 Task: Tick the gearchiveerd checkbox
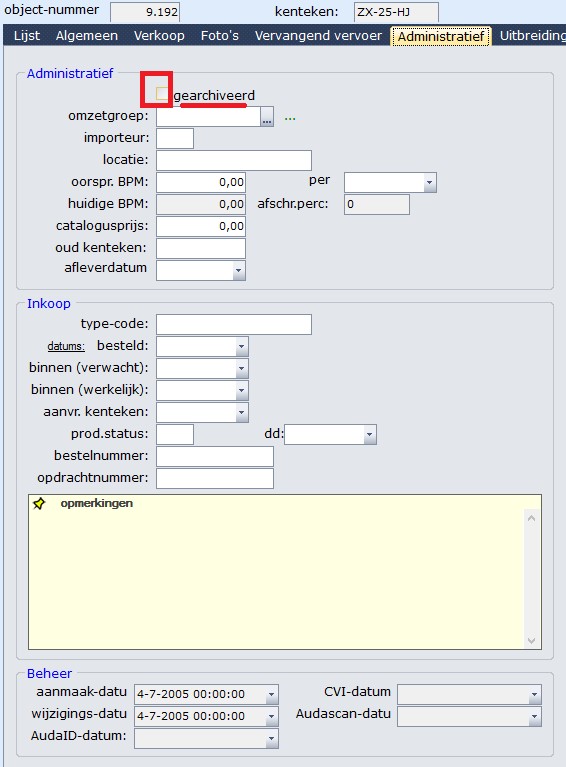(x=161, y=93)
